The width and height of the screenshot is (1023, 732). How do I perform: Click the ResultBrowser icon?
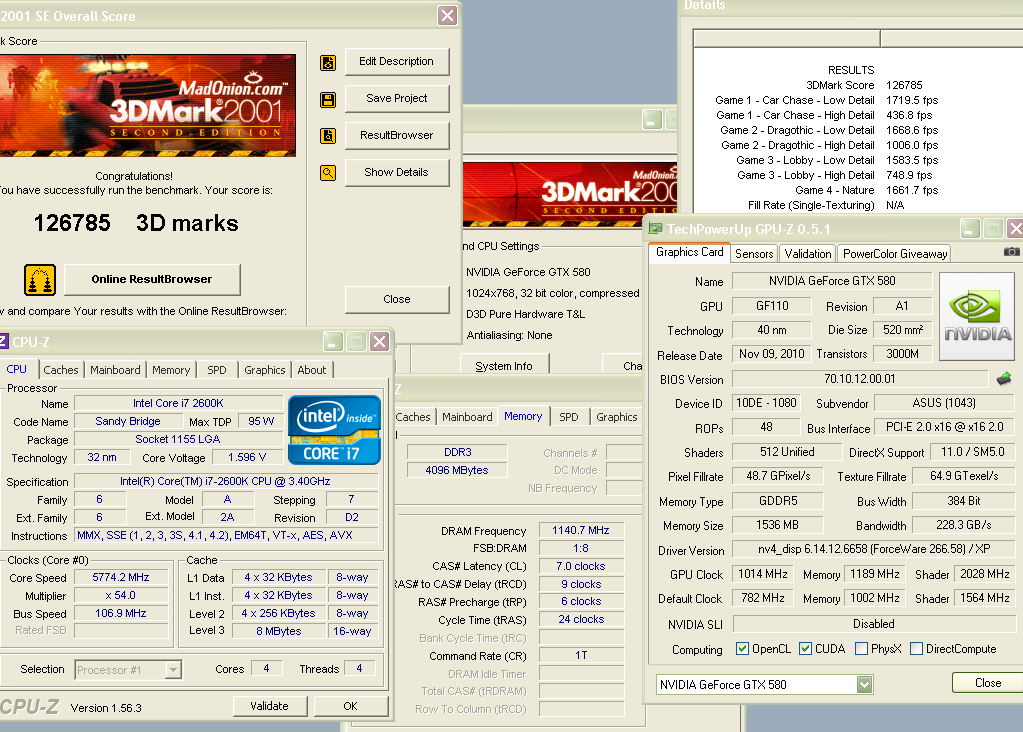pyautogui.click(x=328, y=136)
